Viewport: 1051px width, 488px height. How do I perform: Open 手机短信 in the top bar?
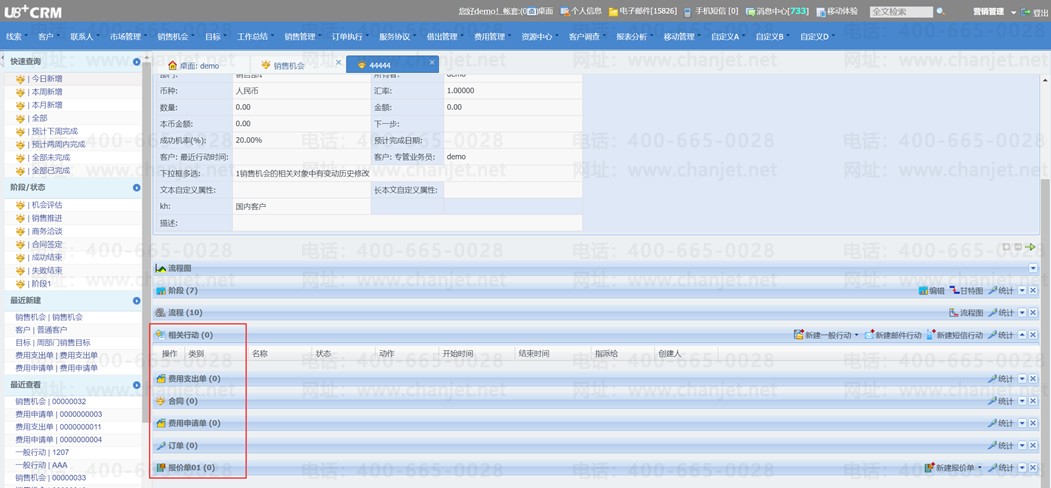tap(710, 11)
